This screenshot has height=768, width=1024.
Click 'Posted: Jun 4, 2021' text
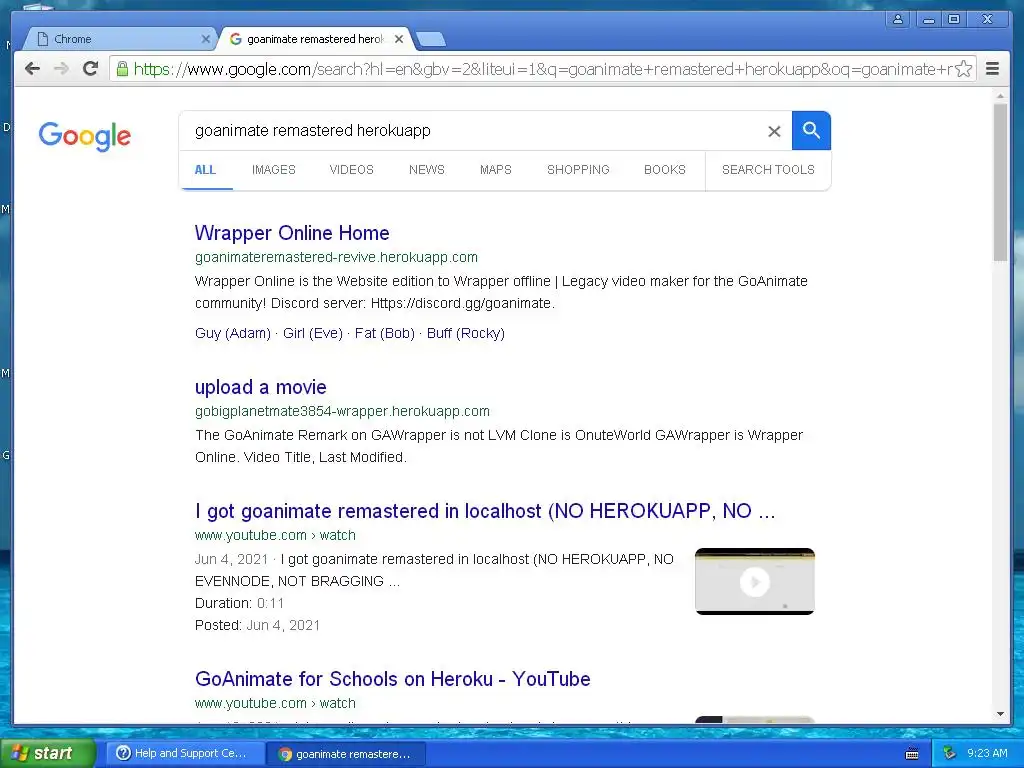point(257,626)
